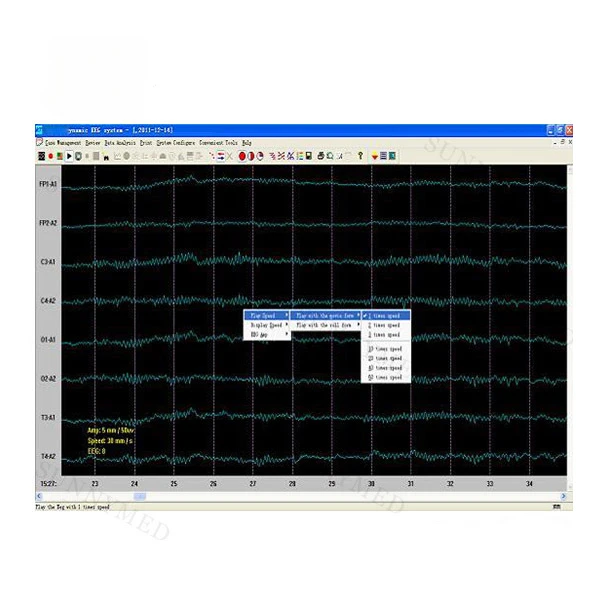
Task: Expand the EEG Amp submenu
Action: 267,335
